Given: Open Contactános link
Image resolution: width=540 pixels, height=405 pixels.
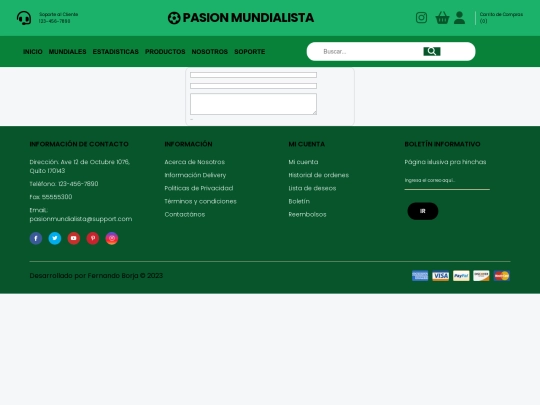Looking at the screenshot, I should click(185, 214).
